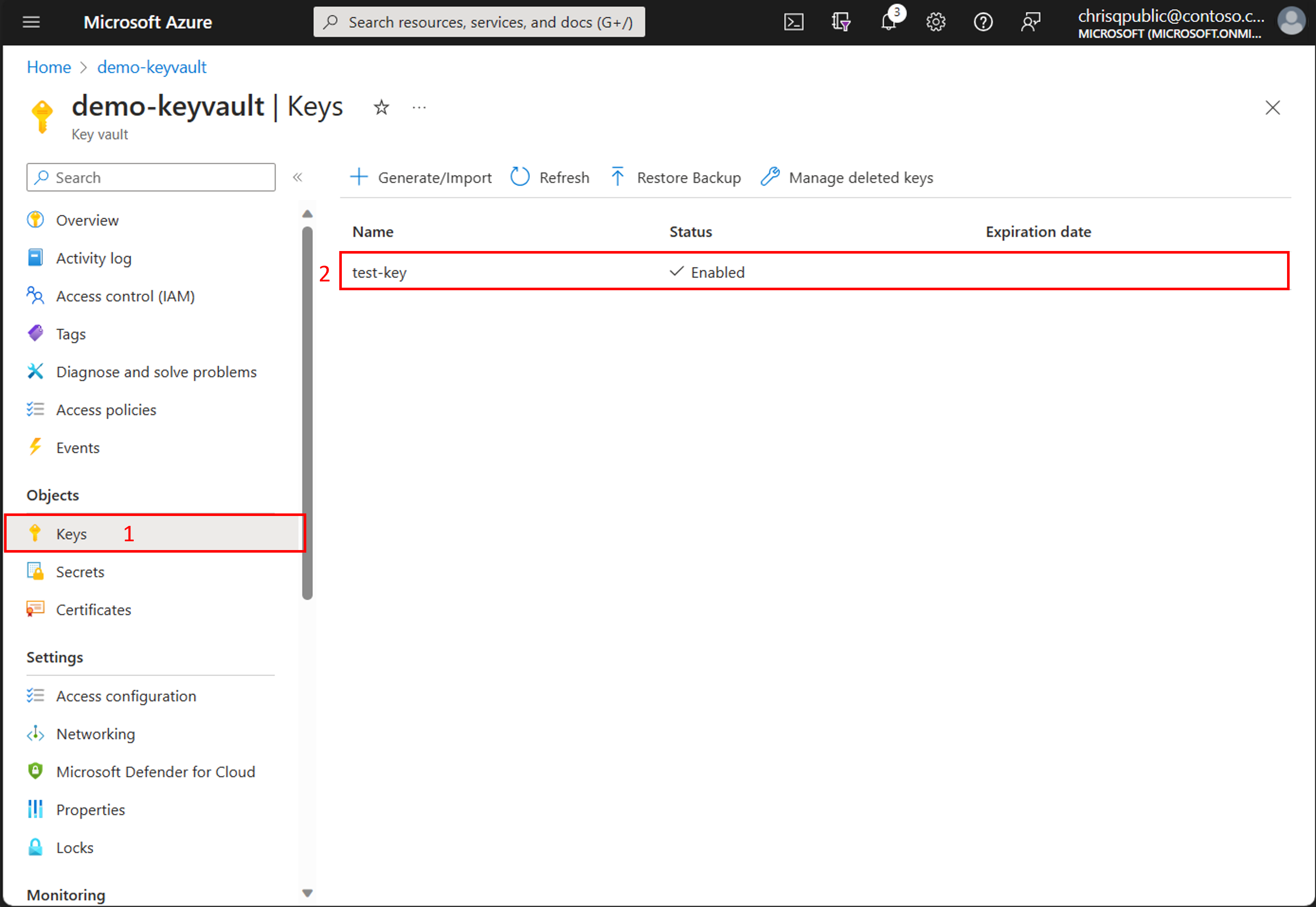Screen dimensions: 1316x907
Task: Select Secrets in the sidebar
Action: pyautogui.click(x=80, y=572)
